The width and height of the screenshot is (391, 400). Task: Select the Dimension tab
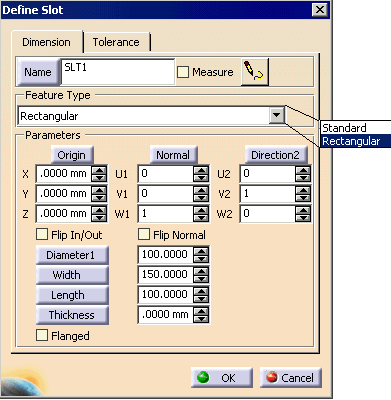[46, 42]
